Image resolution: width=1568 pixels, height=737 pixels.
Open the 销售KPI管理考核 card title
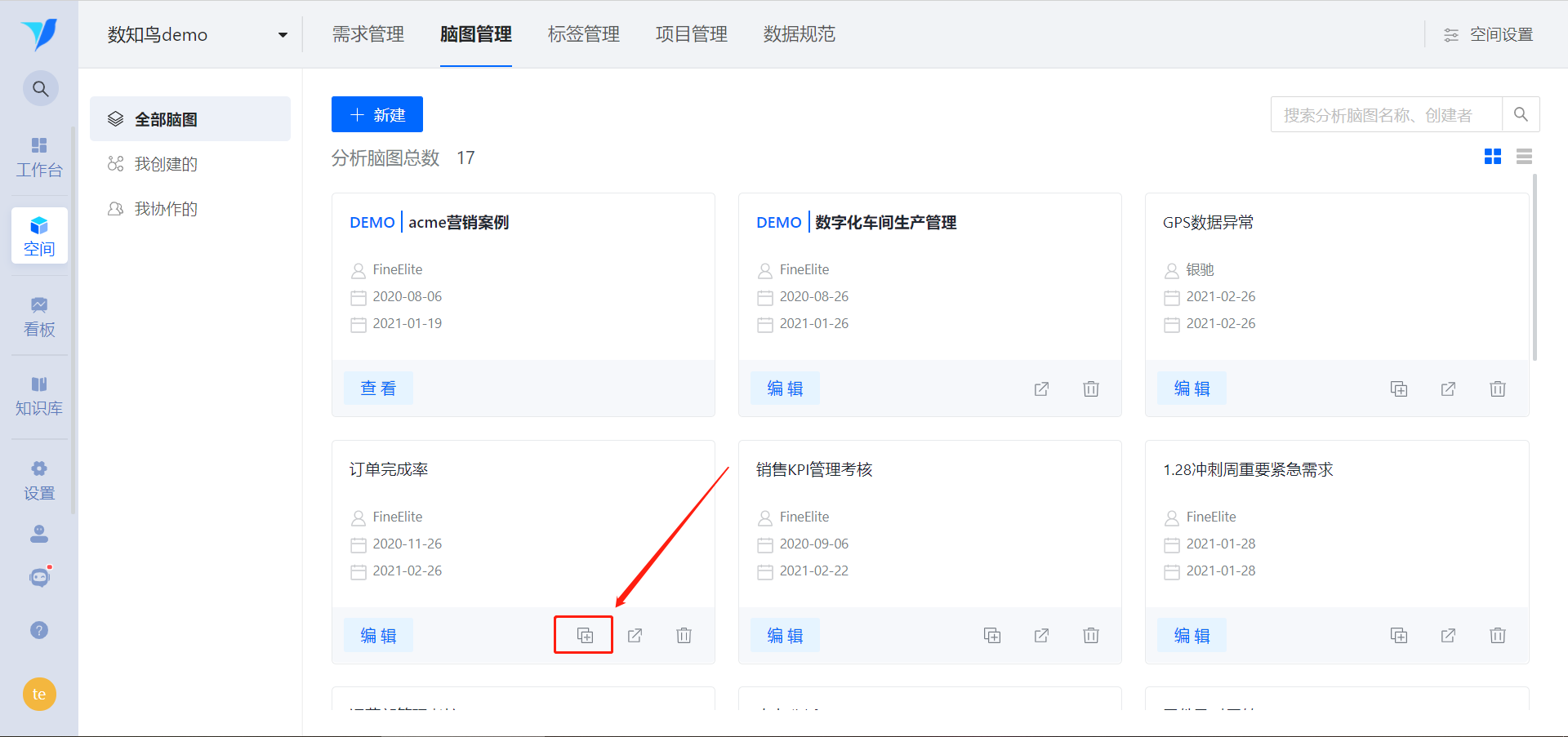[x=814, y=469]
